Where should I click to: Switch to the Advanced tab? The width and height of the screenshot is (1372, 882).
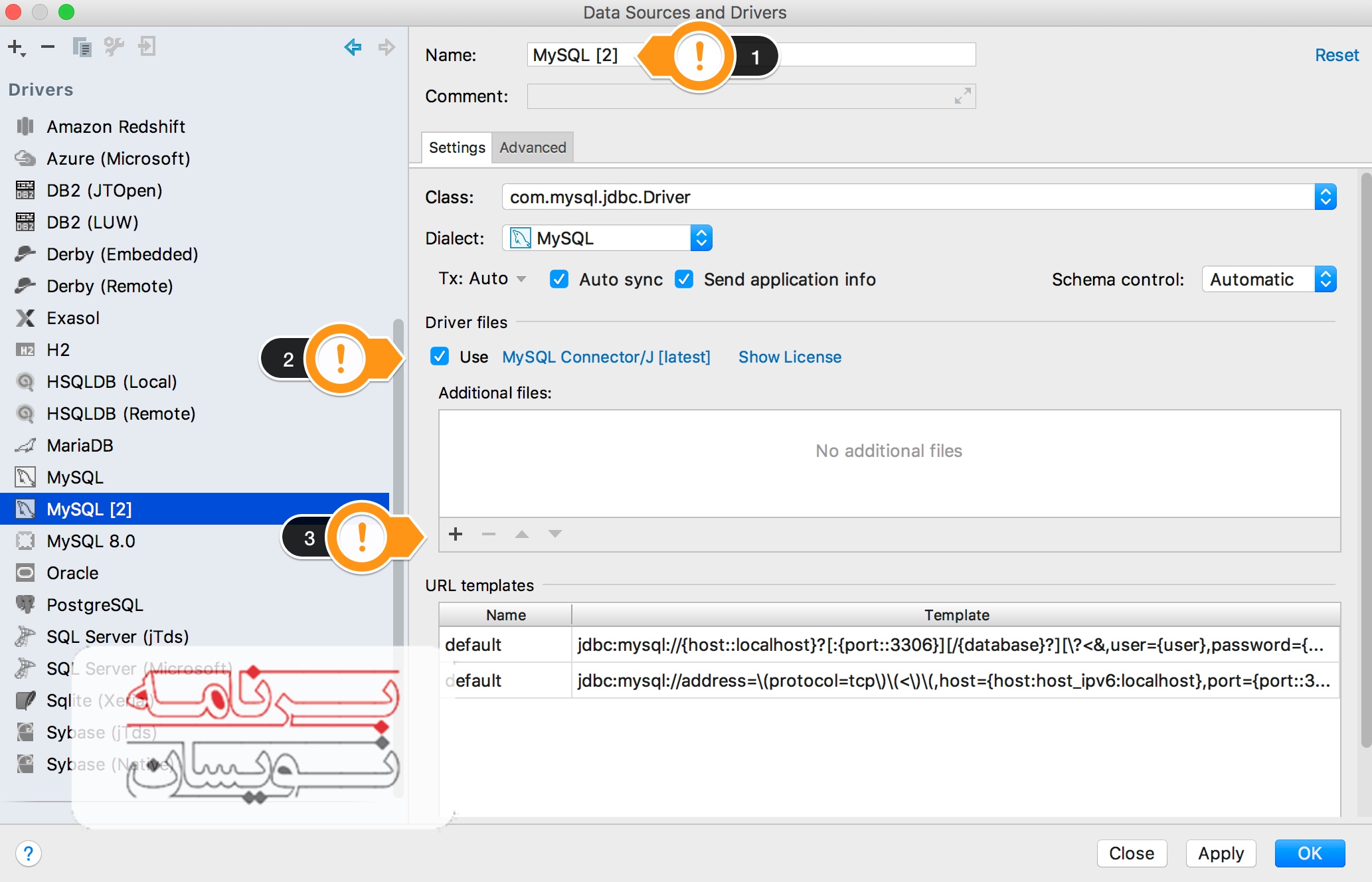point(533,147)
